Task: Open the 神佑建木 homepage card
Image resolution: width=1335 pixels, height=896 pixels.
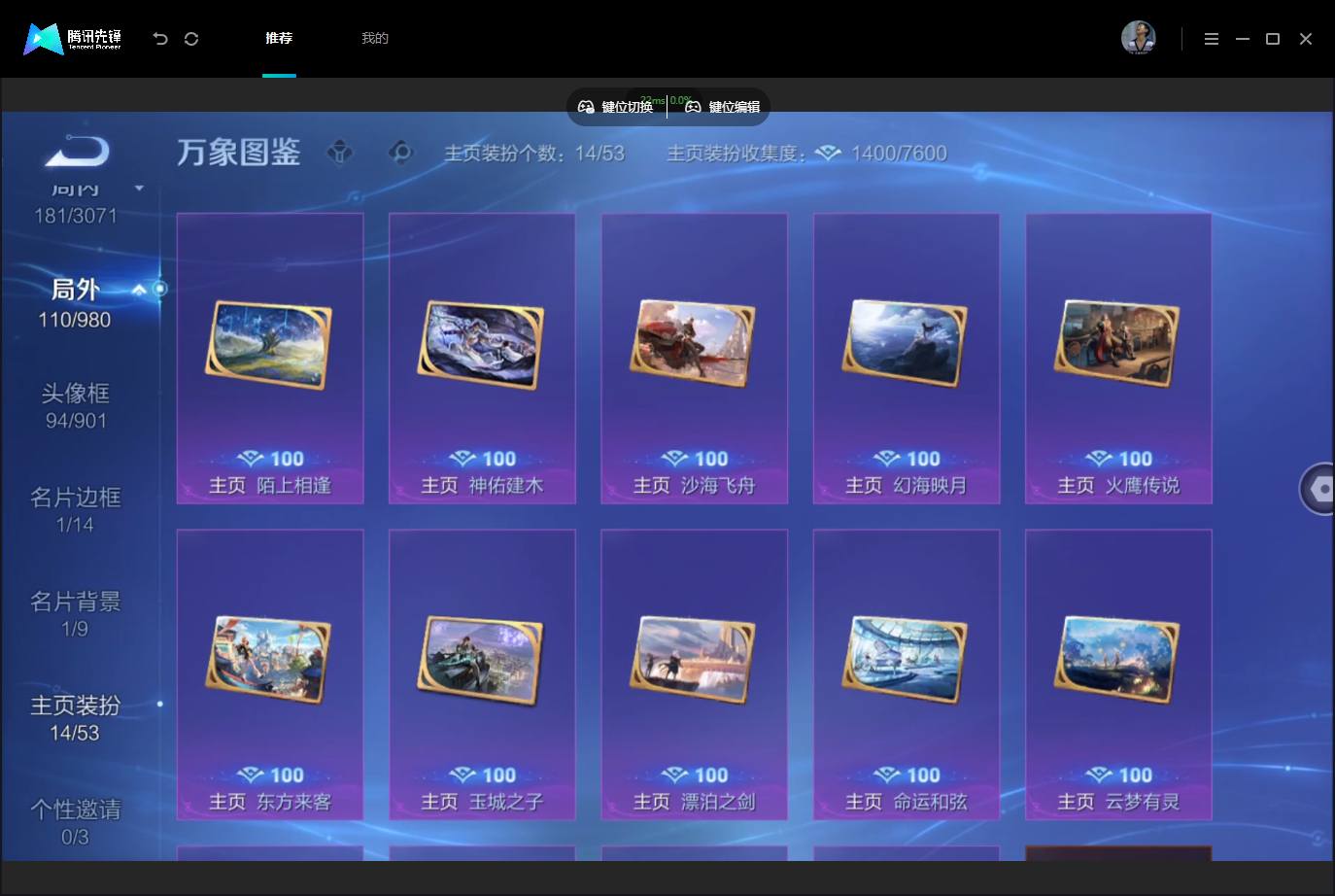Action: coord(482,359)
